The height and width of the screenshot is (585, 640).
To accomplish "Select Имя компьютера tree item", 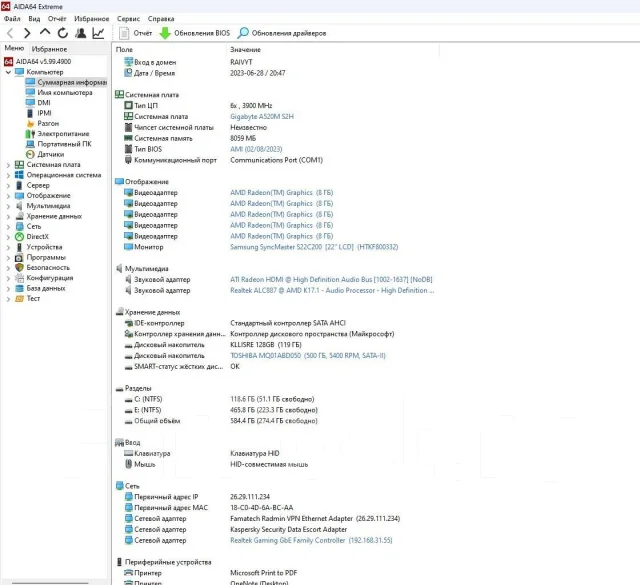I will pyautogui.click(x=59, y=93).
